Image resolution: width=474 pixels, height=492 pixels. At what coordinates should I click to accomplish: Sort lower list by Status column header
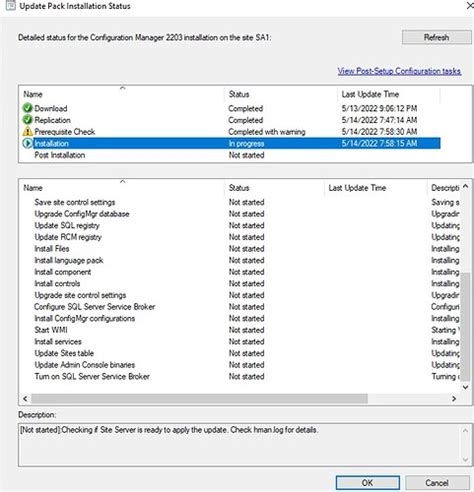pyautogui.click(x=274, y=188)
